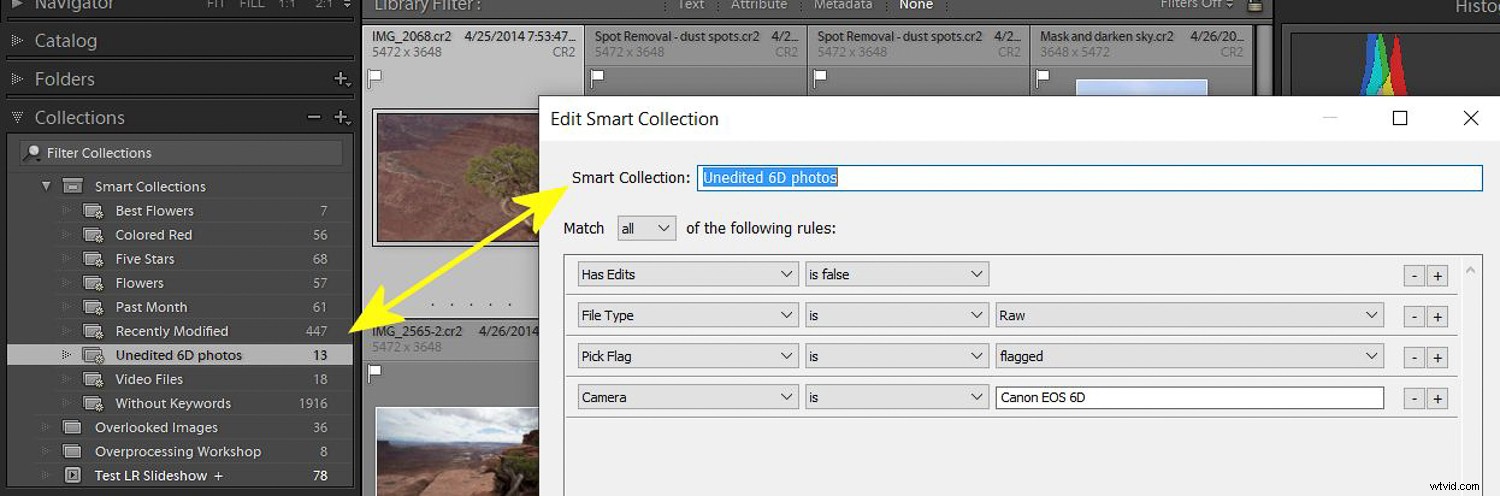The height and width of the screenshot is (496, 1500).
Task: Click the Smart Collections set folder icon
Action: click(x=72, y=186)
